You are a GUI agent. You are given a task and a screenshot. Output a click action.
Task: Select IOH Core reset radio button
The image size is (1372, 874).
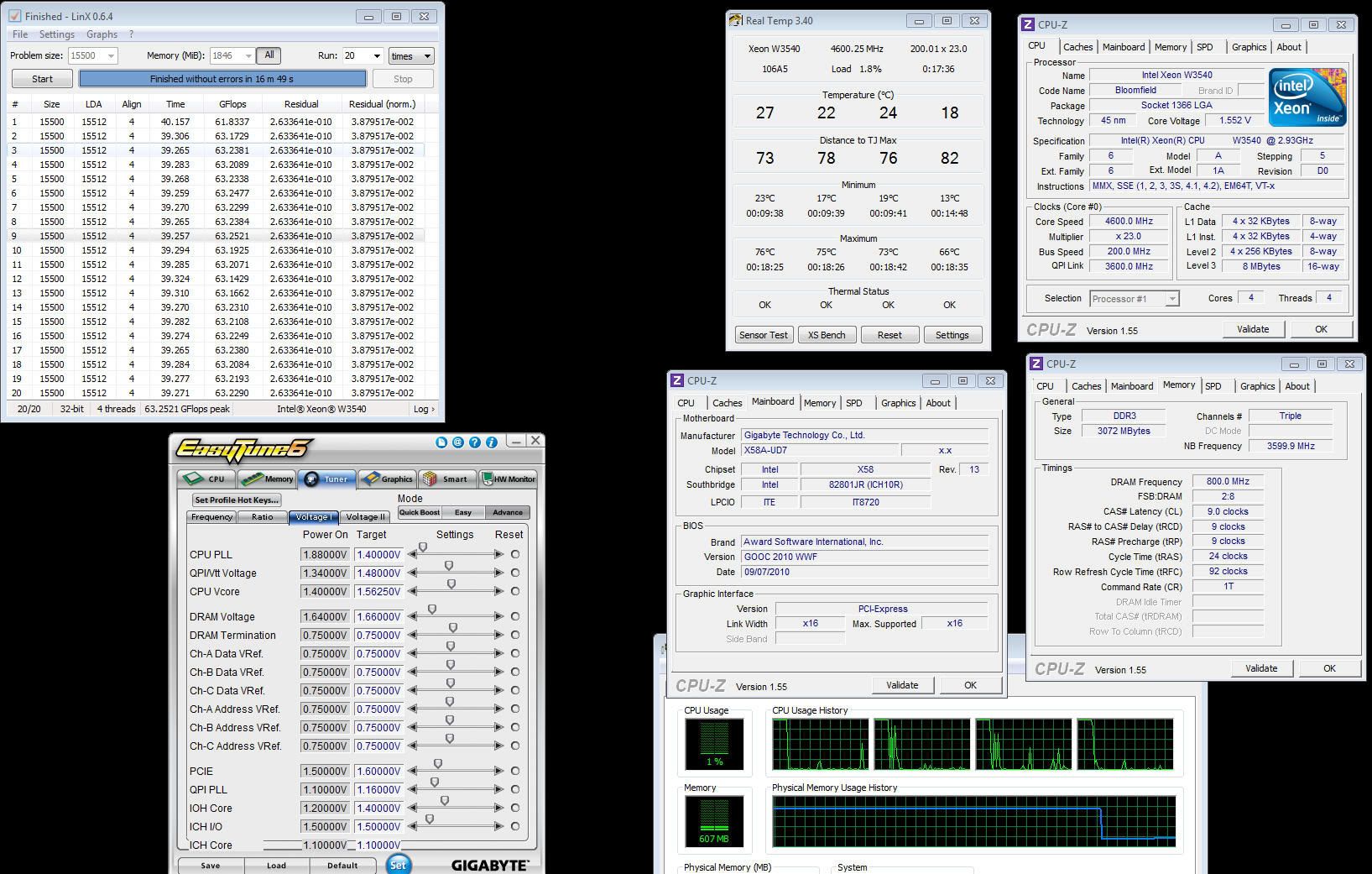pos(515,808)
